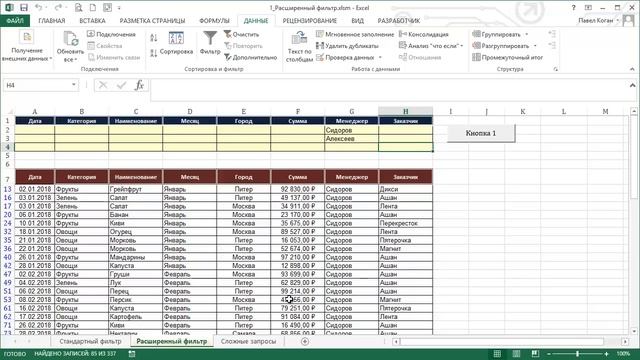The image size is (640, 360).
Task: Click the Redo arrow icon
Action: 58,7
